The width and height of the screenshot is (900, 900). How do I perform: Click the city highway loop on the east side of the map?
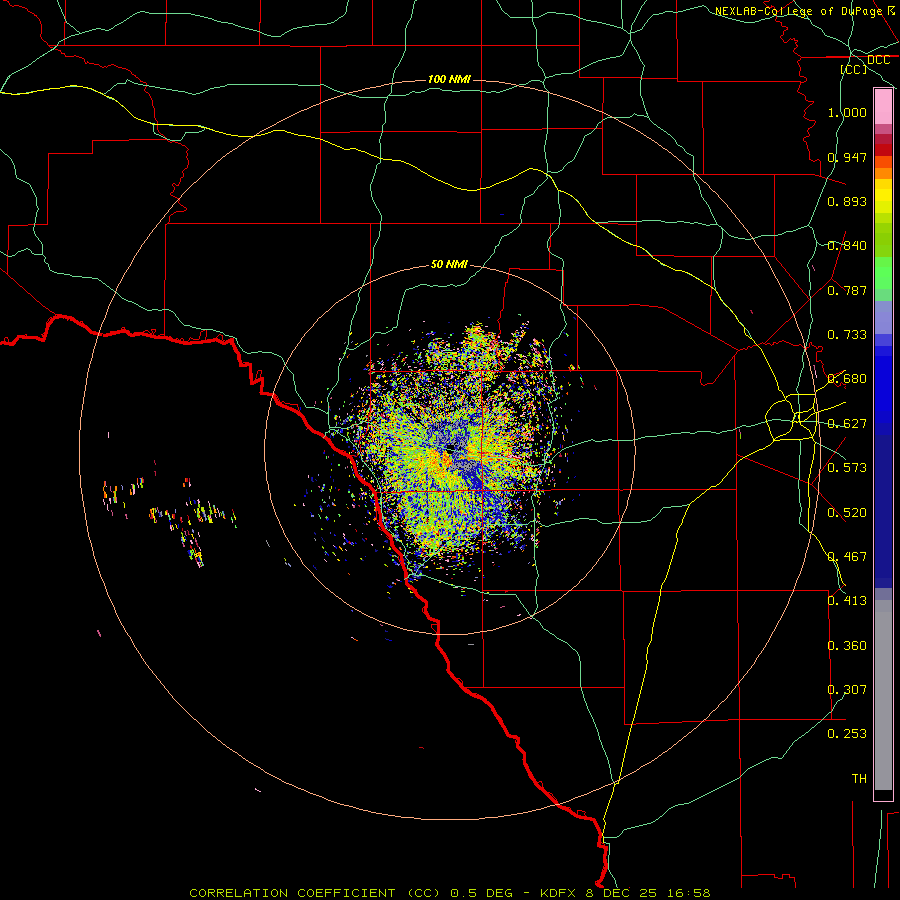[792, 416]
